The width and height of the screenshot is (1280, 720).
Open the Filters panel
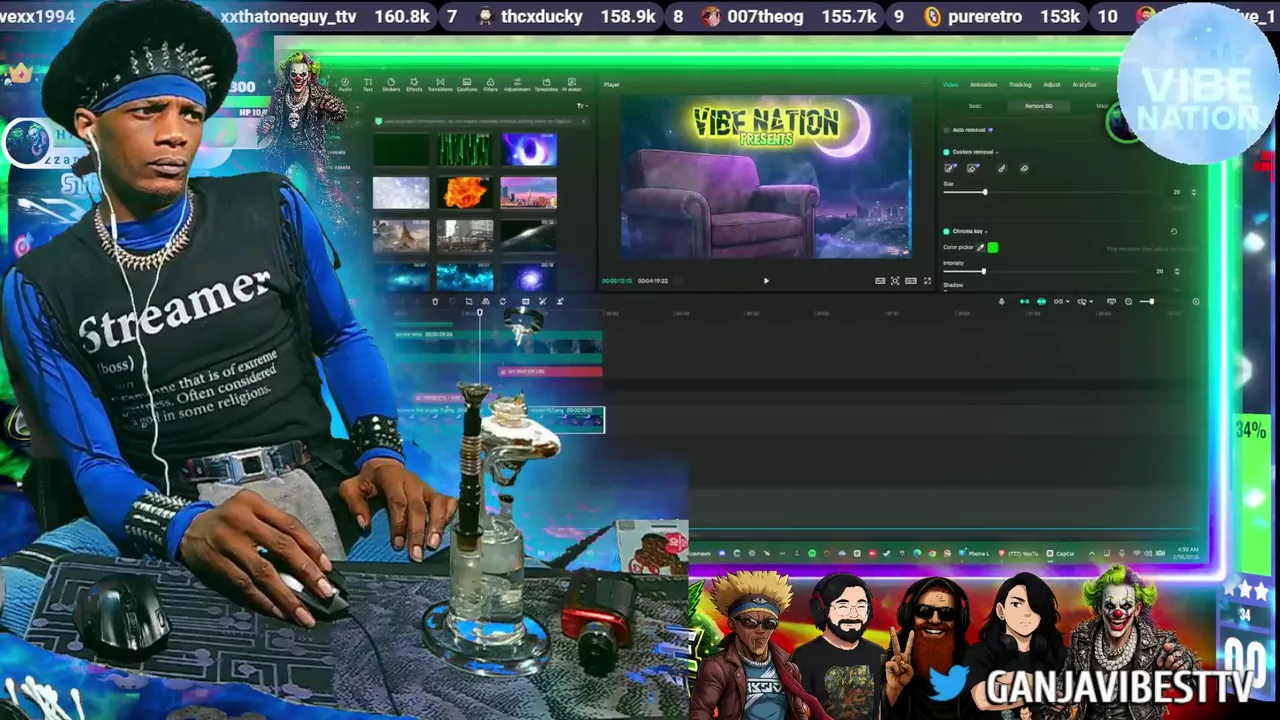[490, 84]
